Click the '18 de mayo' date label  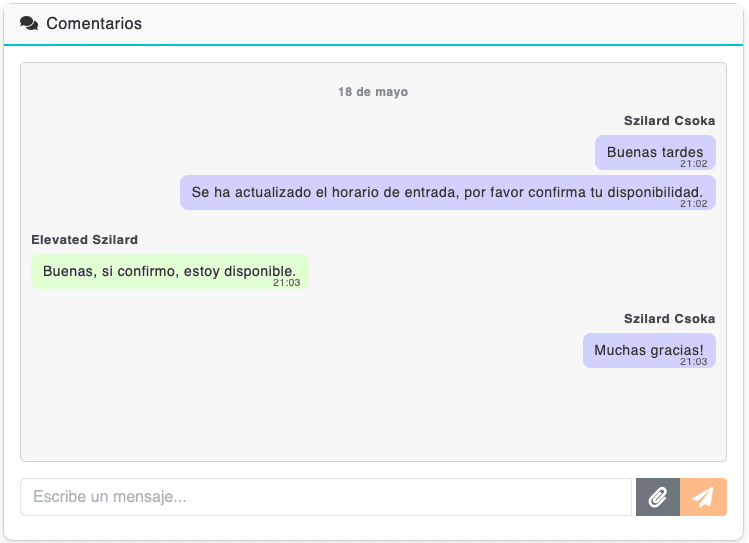(x=373, y=92)
